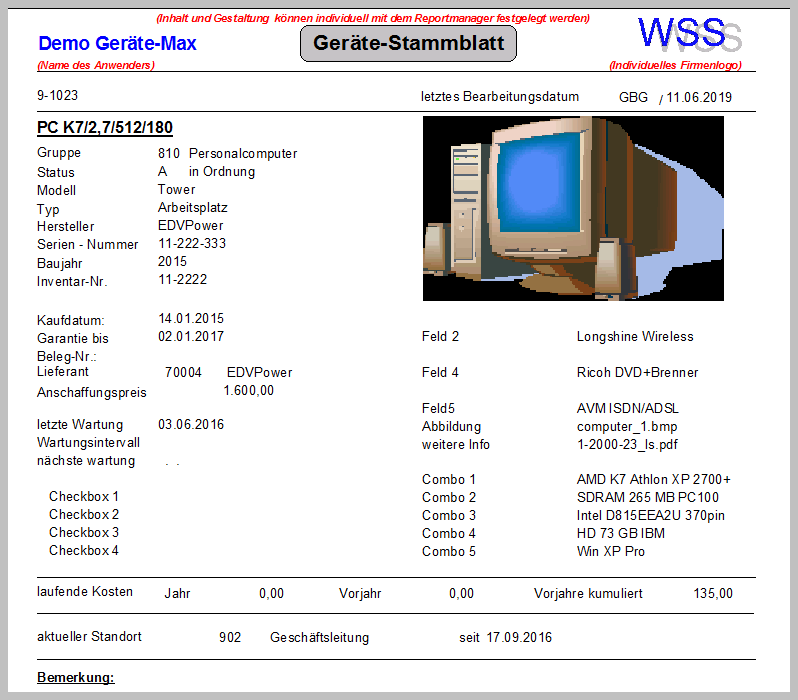The height and width of the screenshot is (700, 798).
Task: Click the Geräte-Stammblatt title button
Action: pos(408,44)
